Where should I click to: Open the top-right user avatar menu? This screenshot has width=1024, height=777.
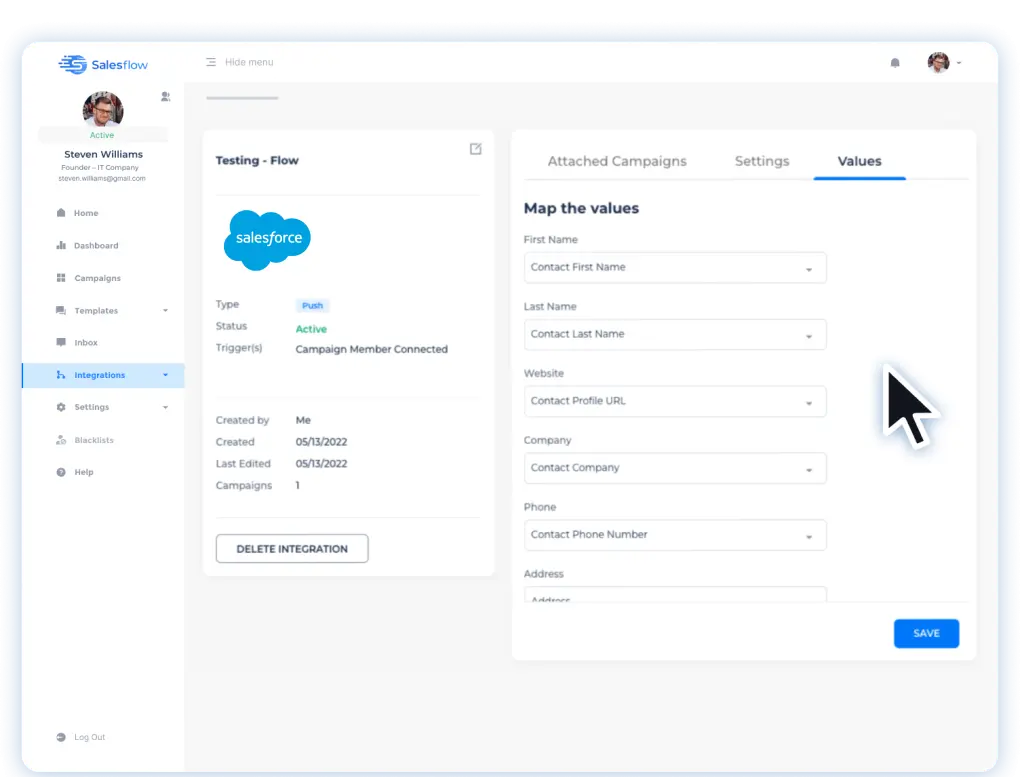pos(938,63)
